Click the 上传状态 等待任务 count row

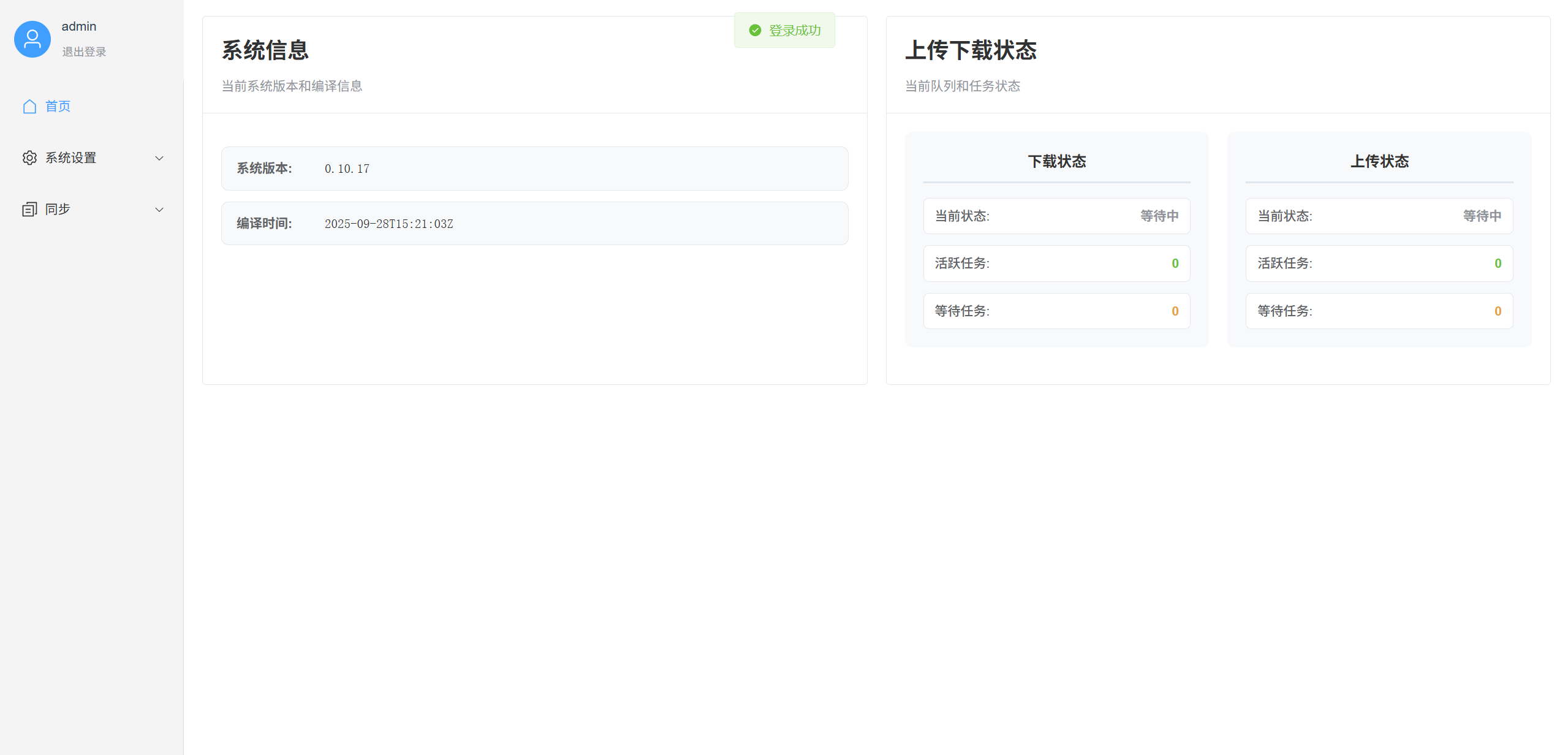pos(1379,311)
